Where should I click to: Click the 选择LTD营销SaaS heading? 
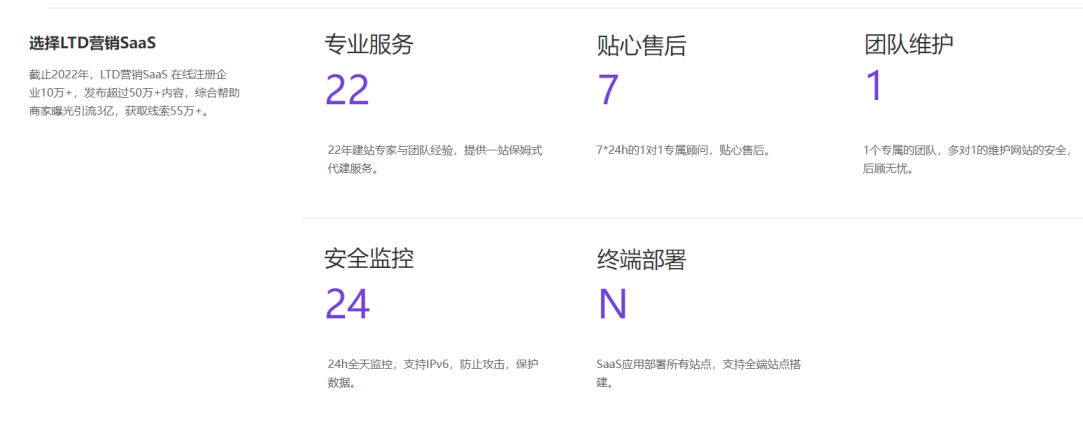tap(92, 43)
